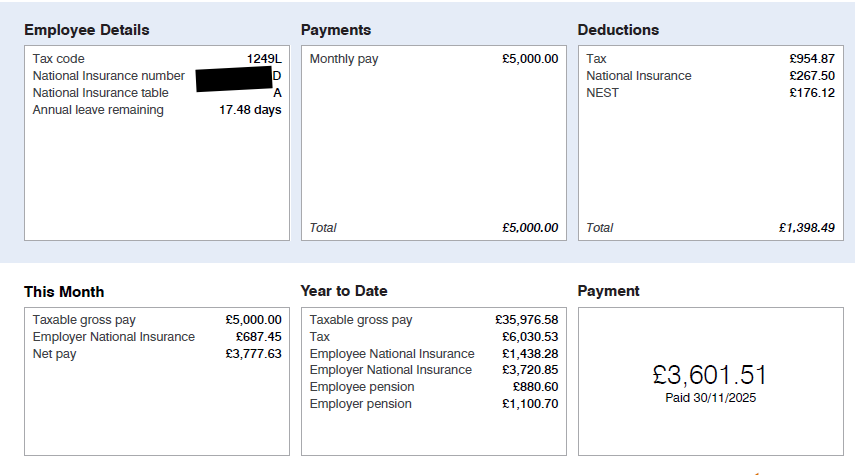Select the Monthly pay amount £5,000.00
The width and height of the screenshot is (855, 475).
click(530, 59)
